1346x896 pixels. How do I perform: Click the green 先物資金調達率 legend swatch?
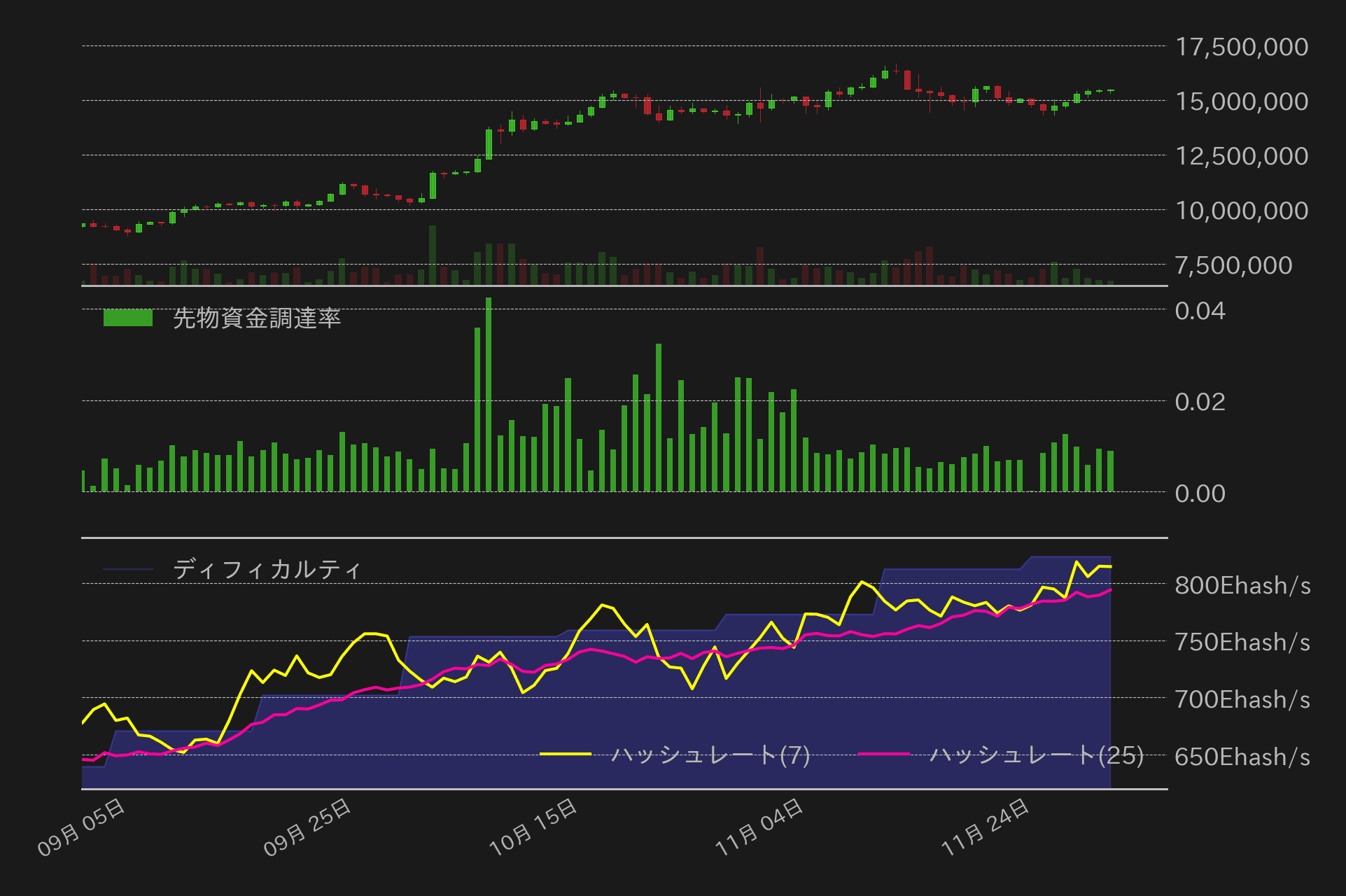pos(127,318)
